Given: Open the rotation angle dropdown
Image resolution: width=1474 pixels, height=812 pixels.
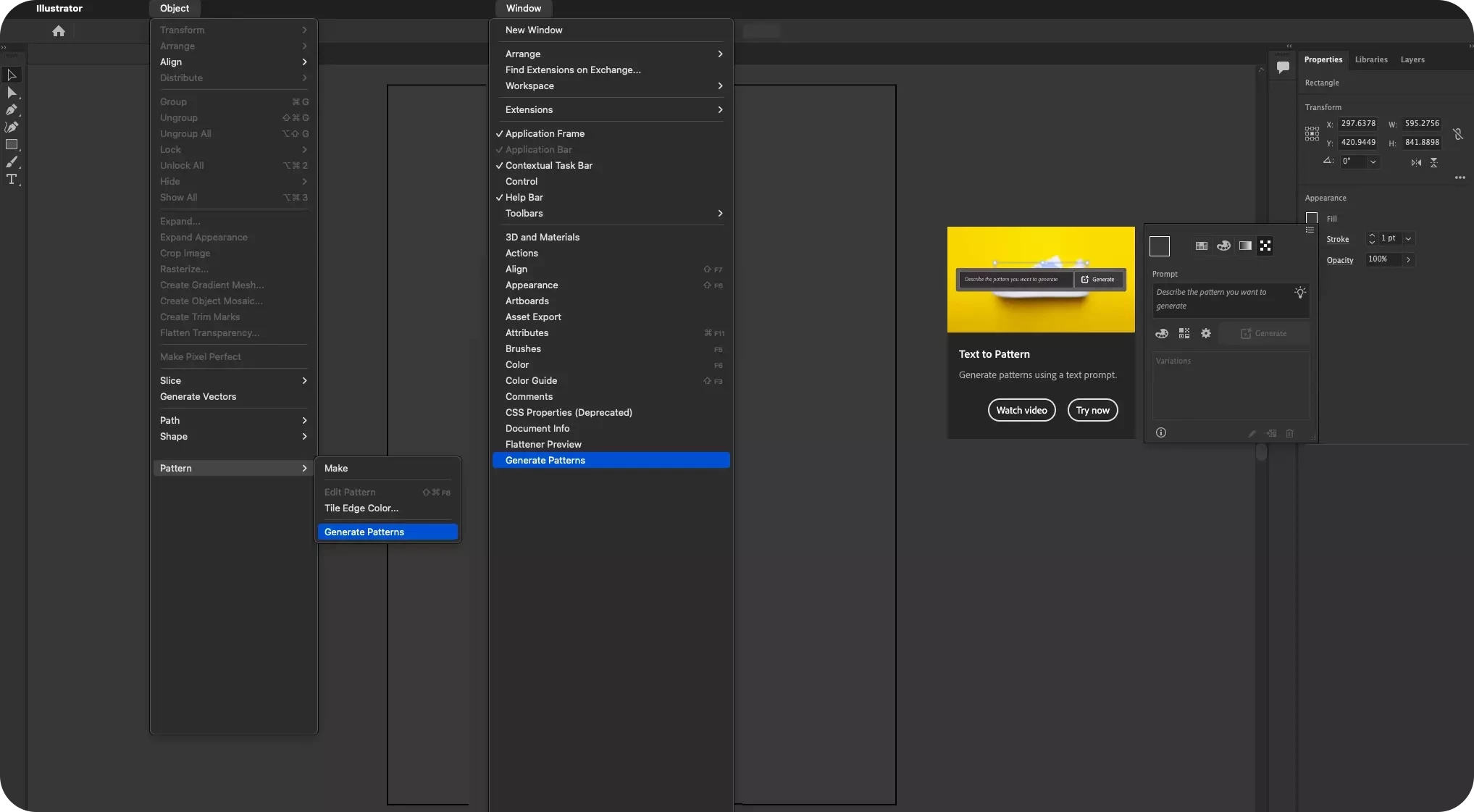Looking at the screenshot, I should pos(1373,162).
